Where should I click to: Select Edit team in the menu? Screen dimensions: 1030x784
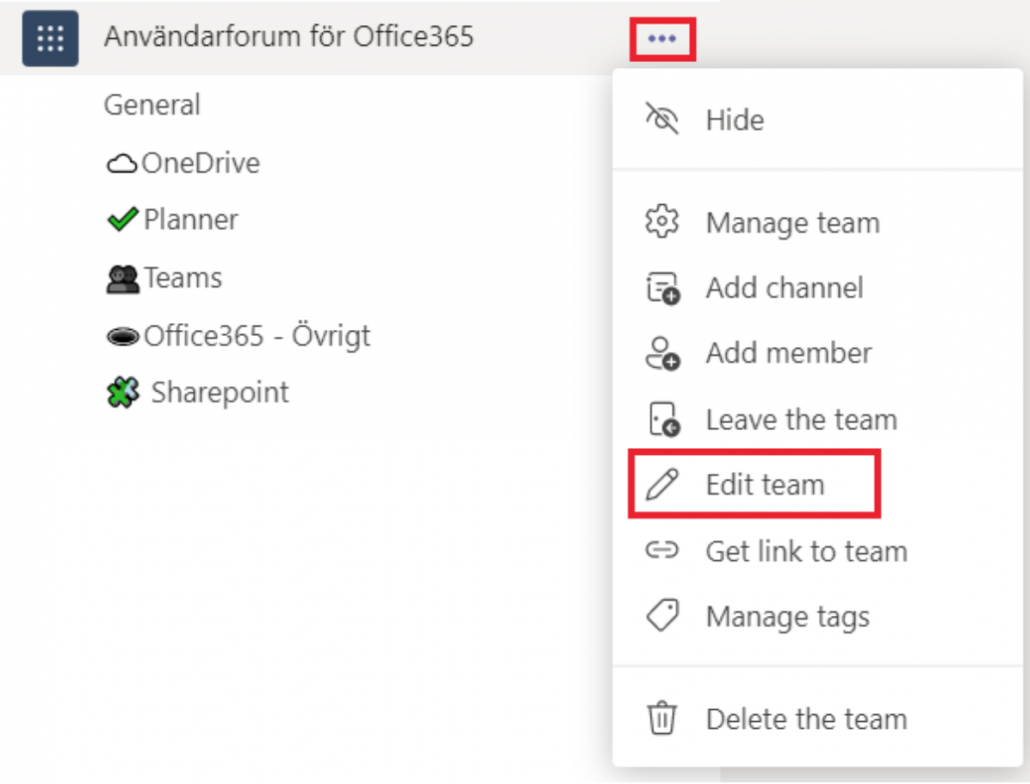click(818, 485)
